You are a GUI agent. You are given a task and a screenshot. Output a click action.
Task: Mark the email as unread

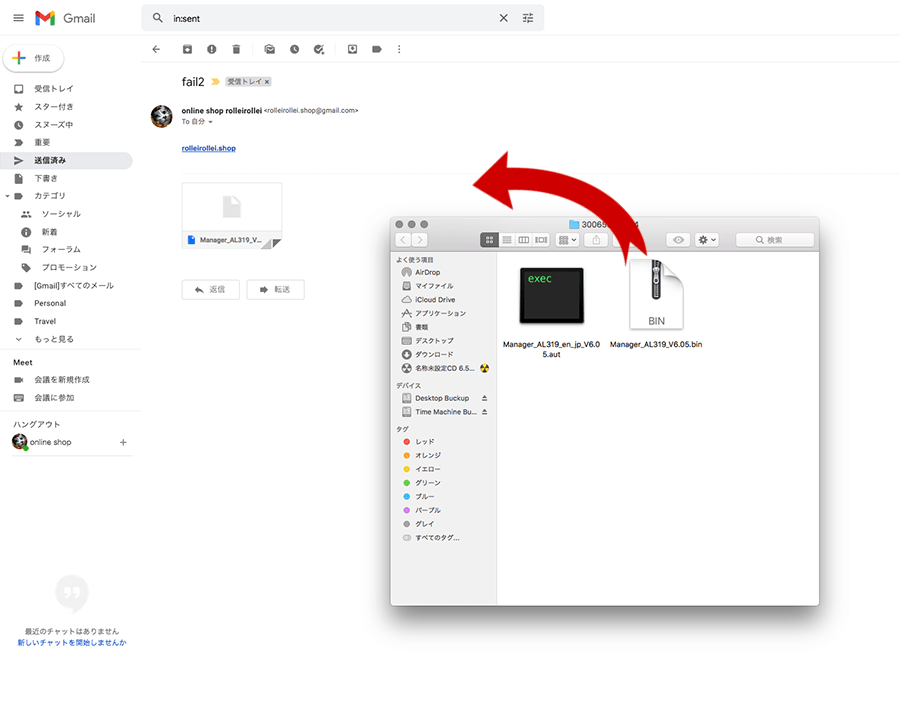tap(270, 49)
